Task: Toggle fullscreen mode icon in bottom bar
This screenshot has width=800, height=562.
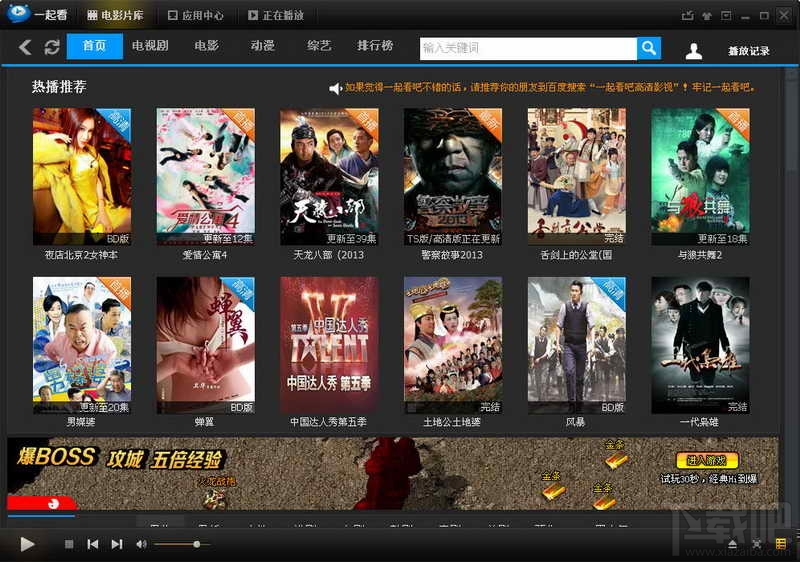Action: tap(757, 544)
